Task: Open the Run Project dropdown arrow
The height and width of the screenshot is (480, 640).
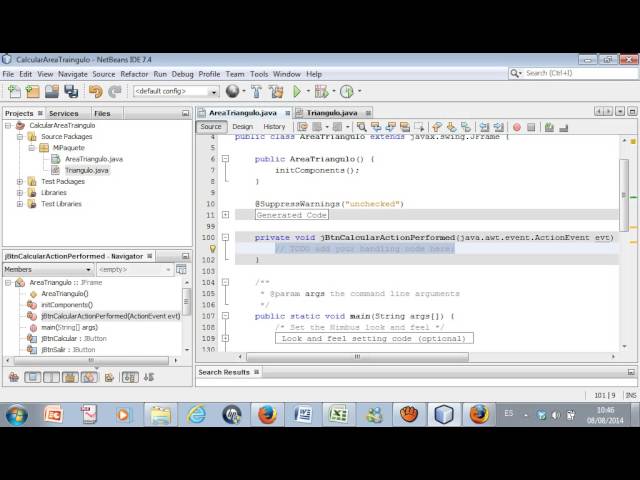Action: tap(308, 91)
